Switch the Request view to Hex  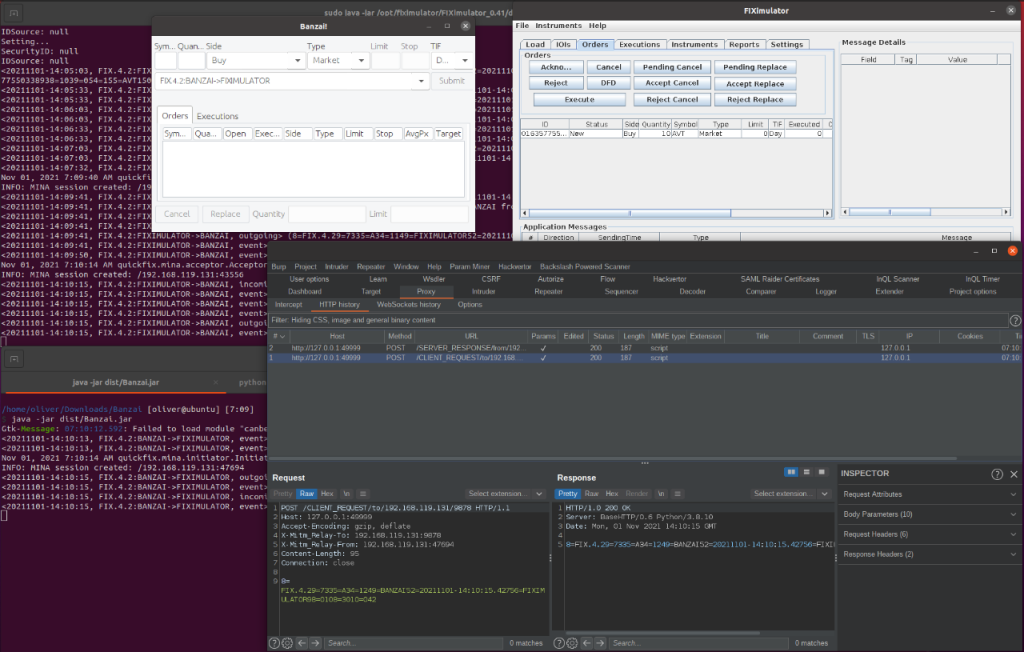[326, 493]
